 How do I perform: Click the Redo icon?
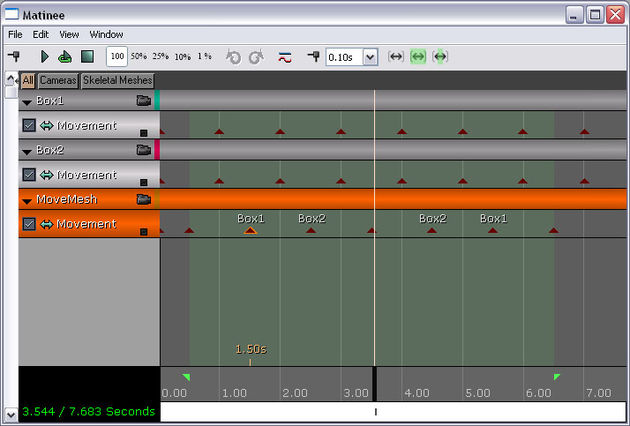coord(256,57)
